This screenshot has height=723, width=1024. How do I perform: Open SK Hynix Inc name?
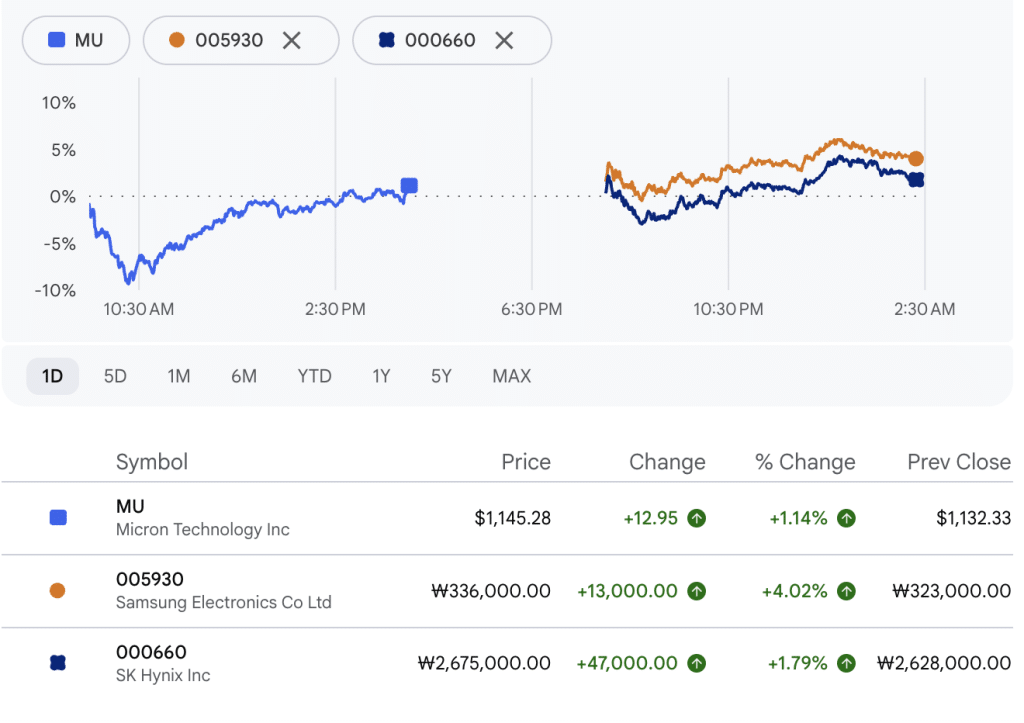[x=163, y=675]
